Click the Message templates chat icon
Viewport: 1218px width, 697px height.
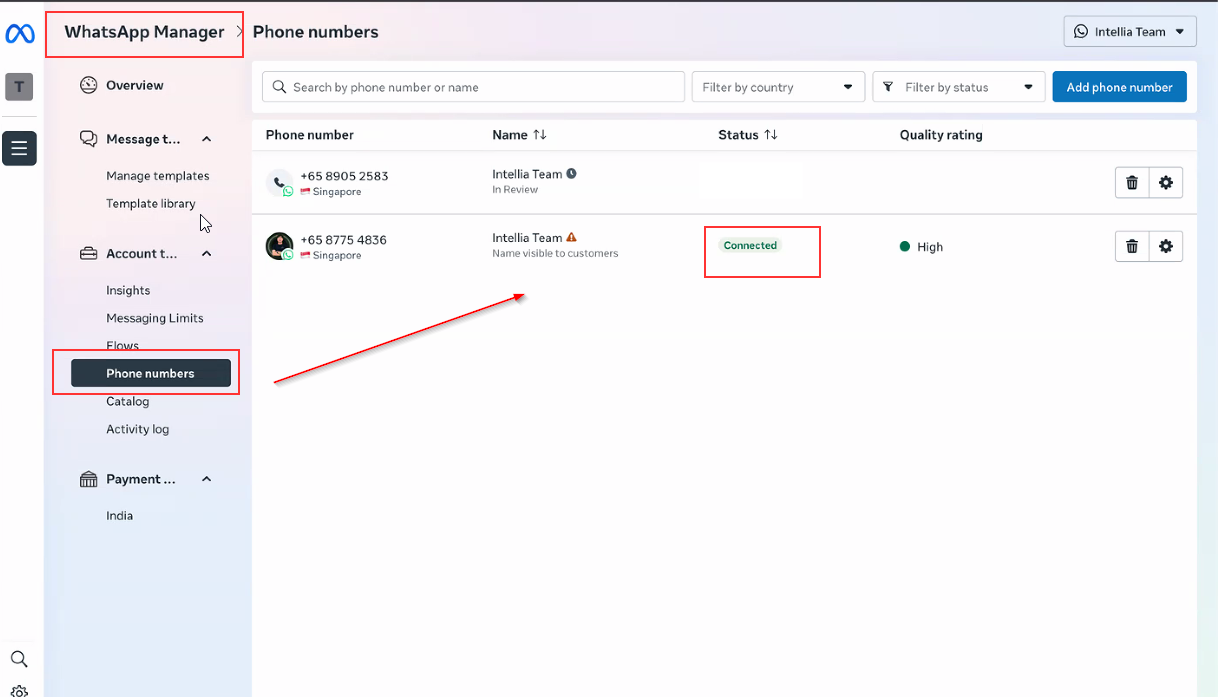click(x=89, y=139)
